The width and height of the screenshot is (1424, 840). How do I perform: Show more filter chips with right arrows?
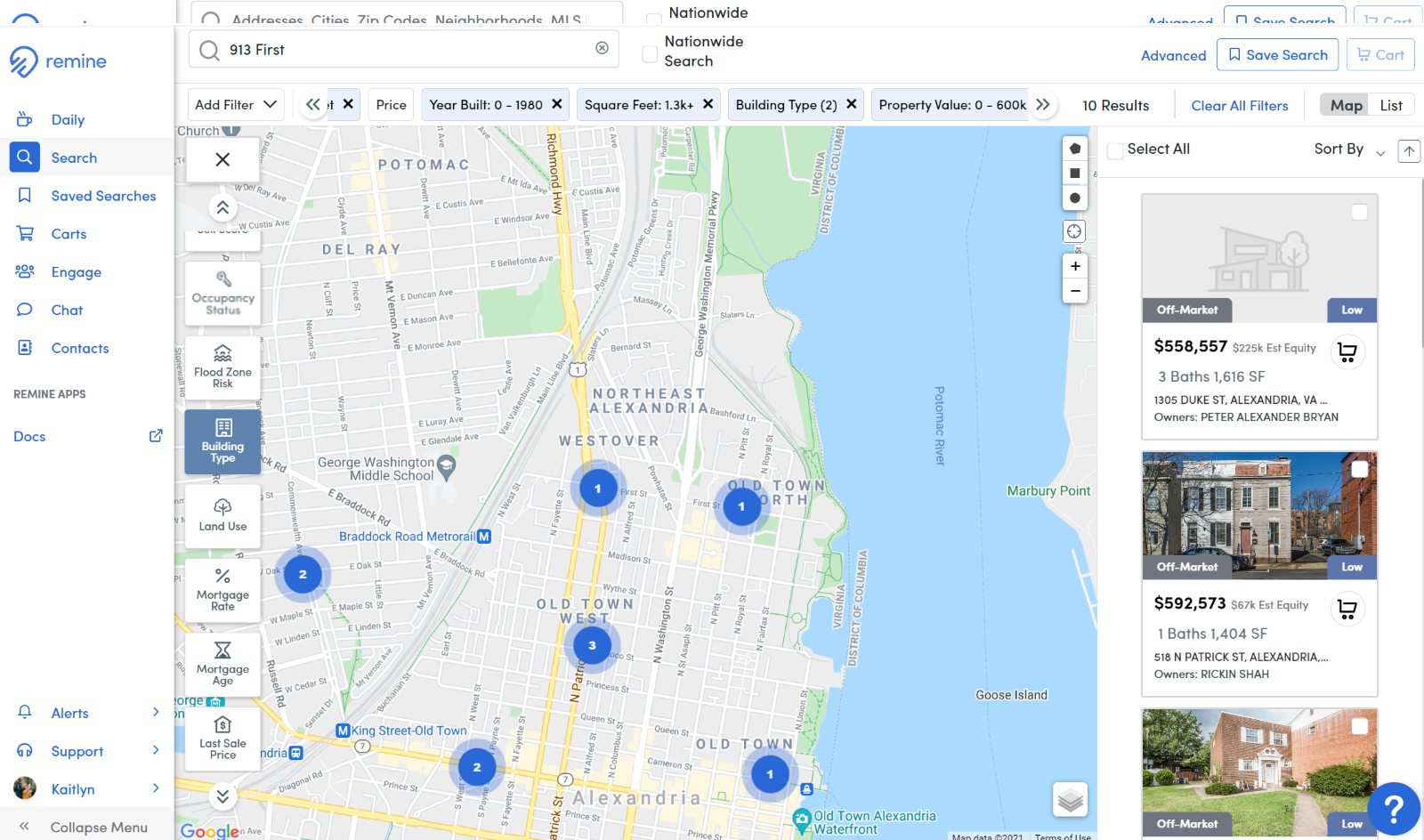click(x=1043, y=105)
